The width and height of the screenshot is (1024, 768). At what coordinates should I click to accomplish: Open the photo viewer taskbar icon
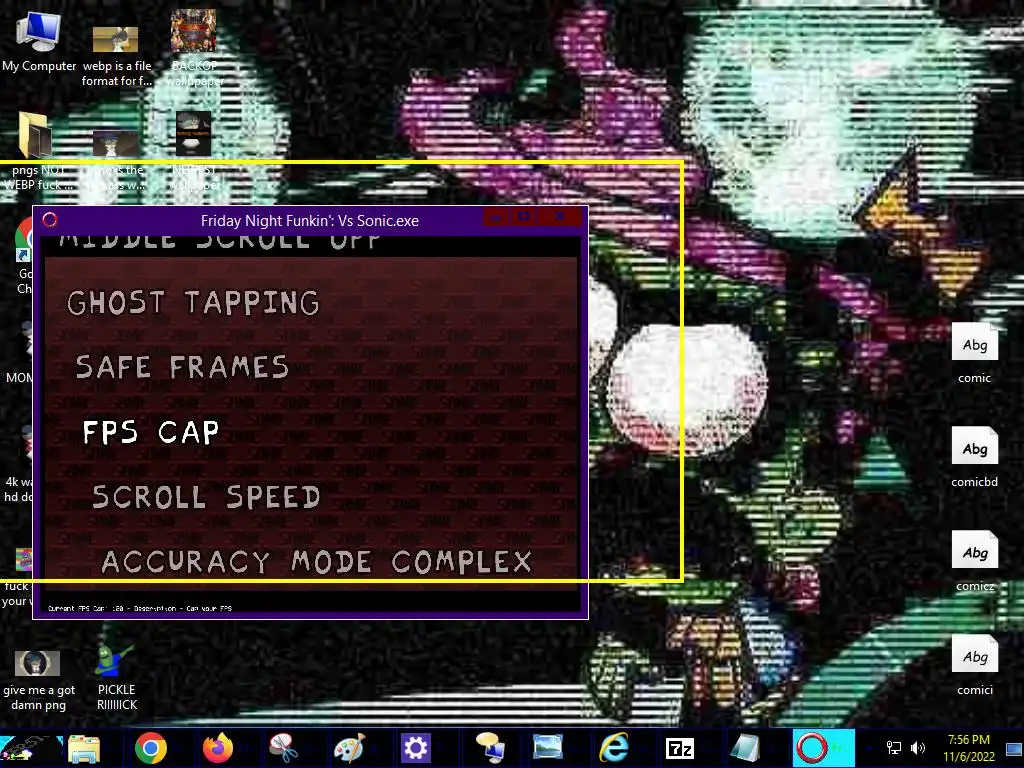(x=547, y=748)
